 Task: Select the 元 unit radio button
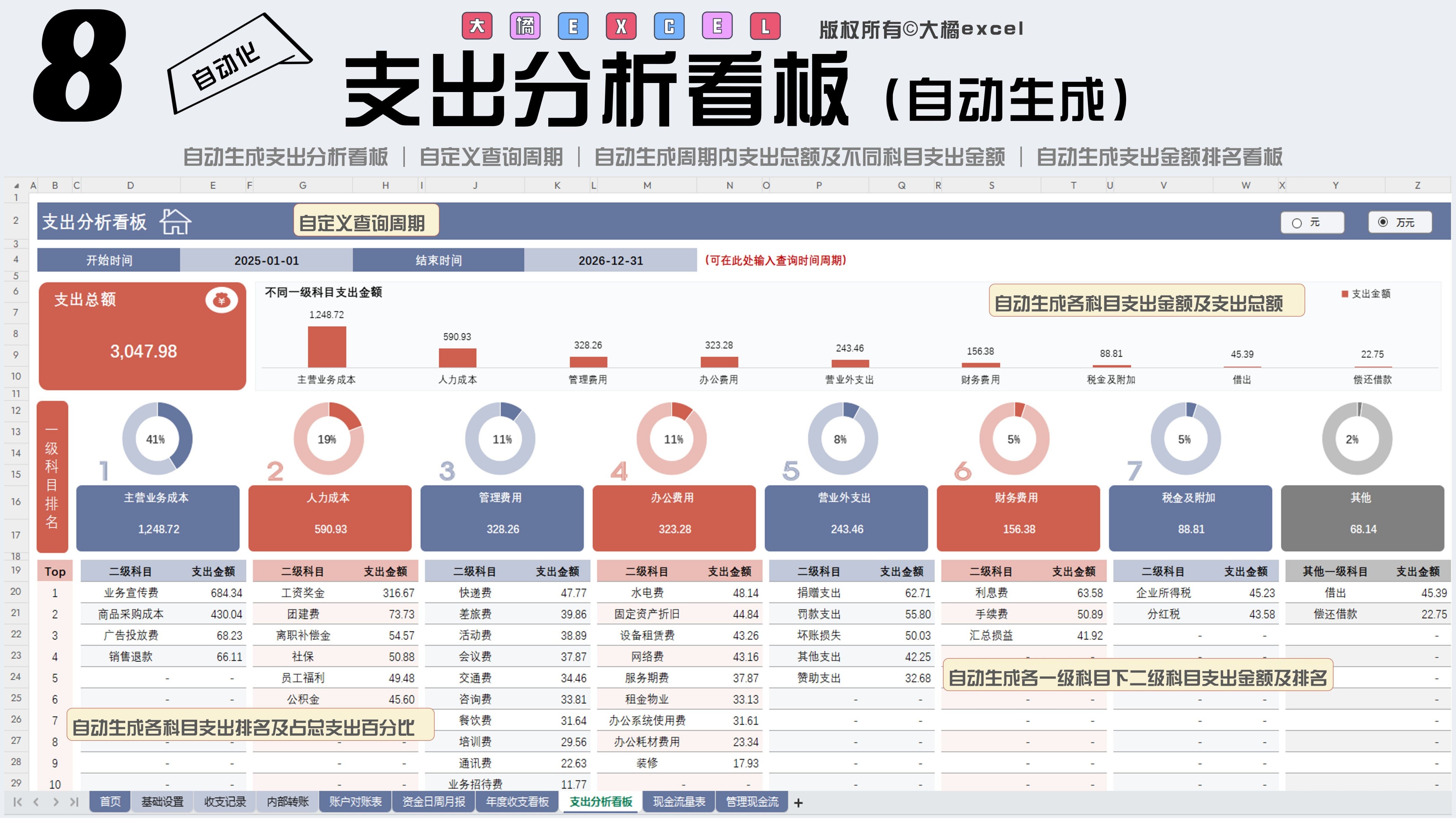(1297, 223)
